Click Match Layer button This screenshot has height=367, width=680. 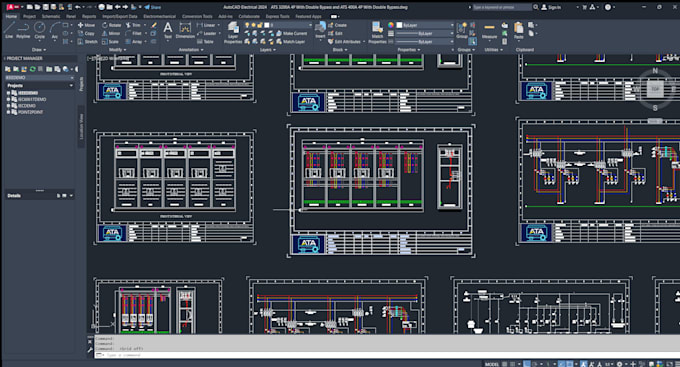pos(291,42)
